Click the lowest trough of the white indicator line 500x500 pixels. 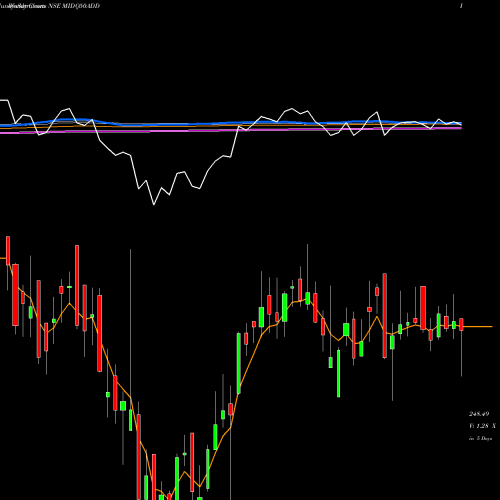[154, 204]
